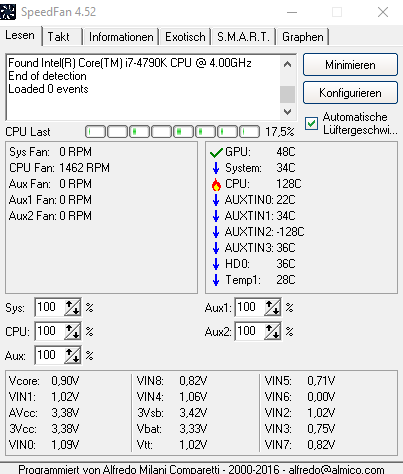Click the Aux1 fan percentage input field
403x474 pixels.
tap(249, 307)
